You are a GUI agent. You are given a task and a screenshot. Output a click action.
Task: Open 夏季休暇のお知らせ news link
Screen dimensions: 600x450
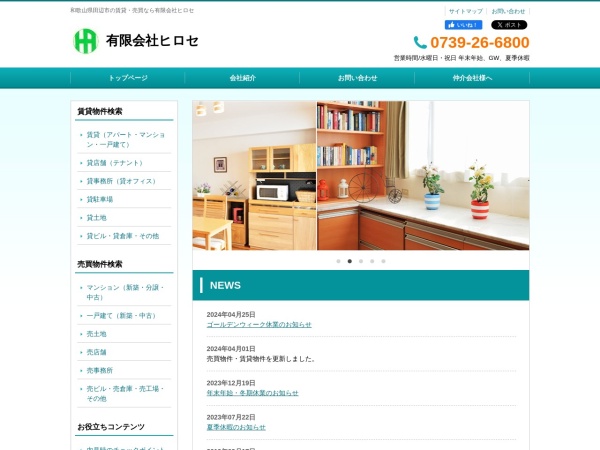[236, 427]
